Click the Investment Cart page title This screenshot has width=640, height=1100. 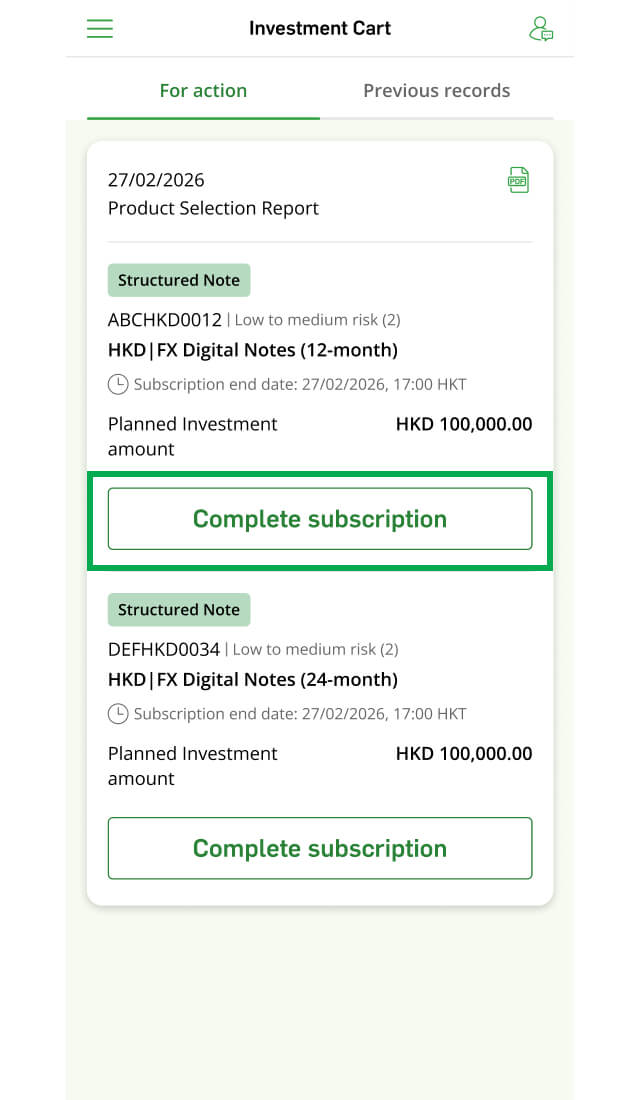coord(320,28)
